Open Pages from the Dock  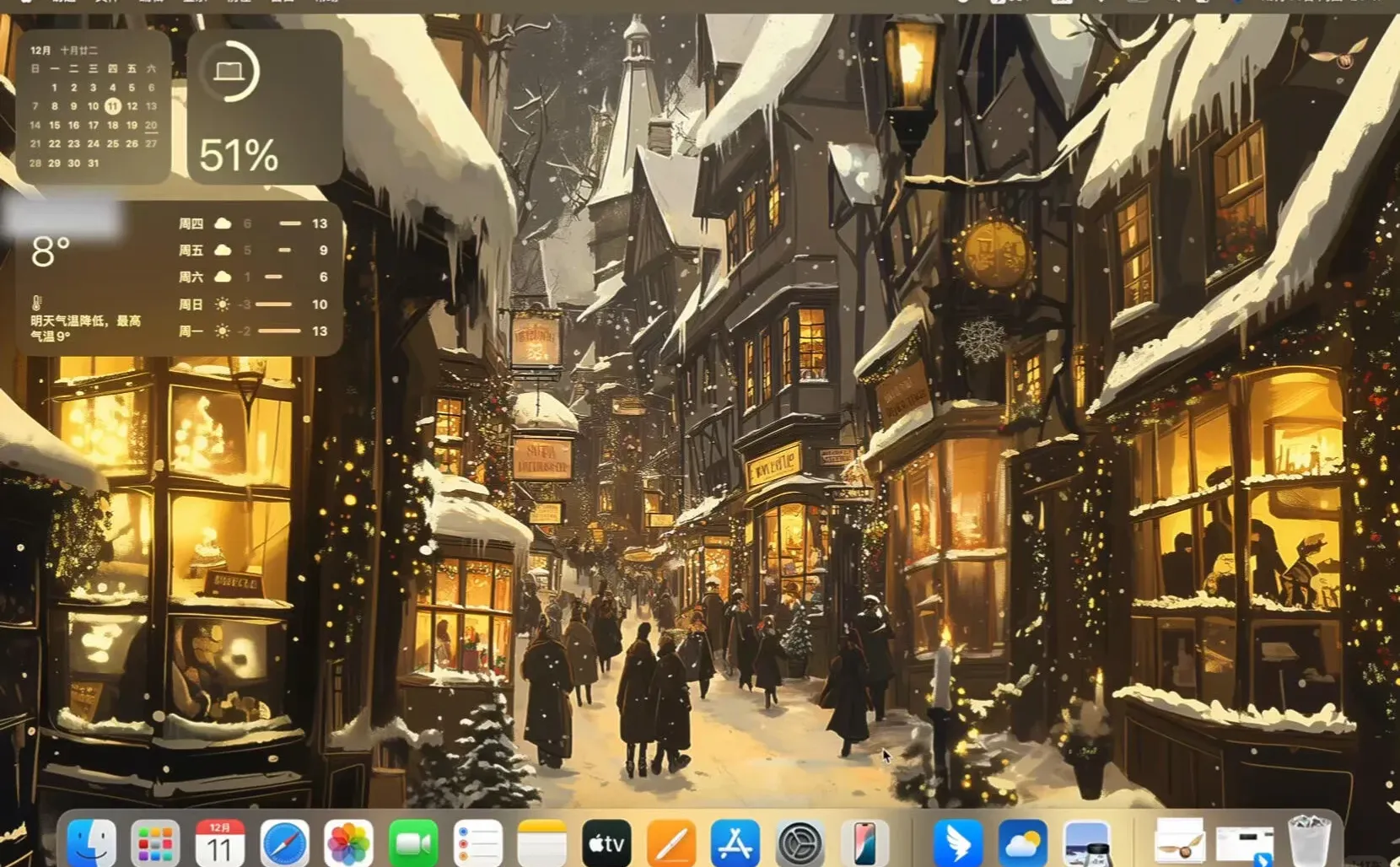coord(671,843)
